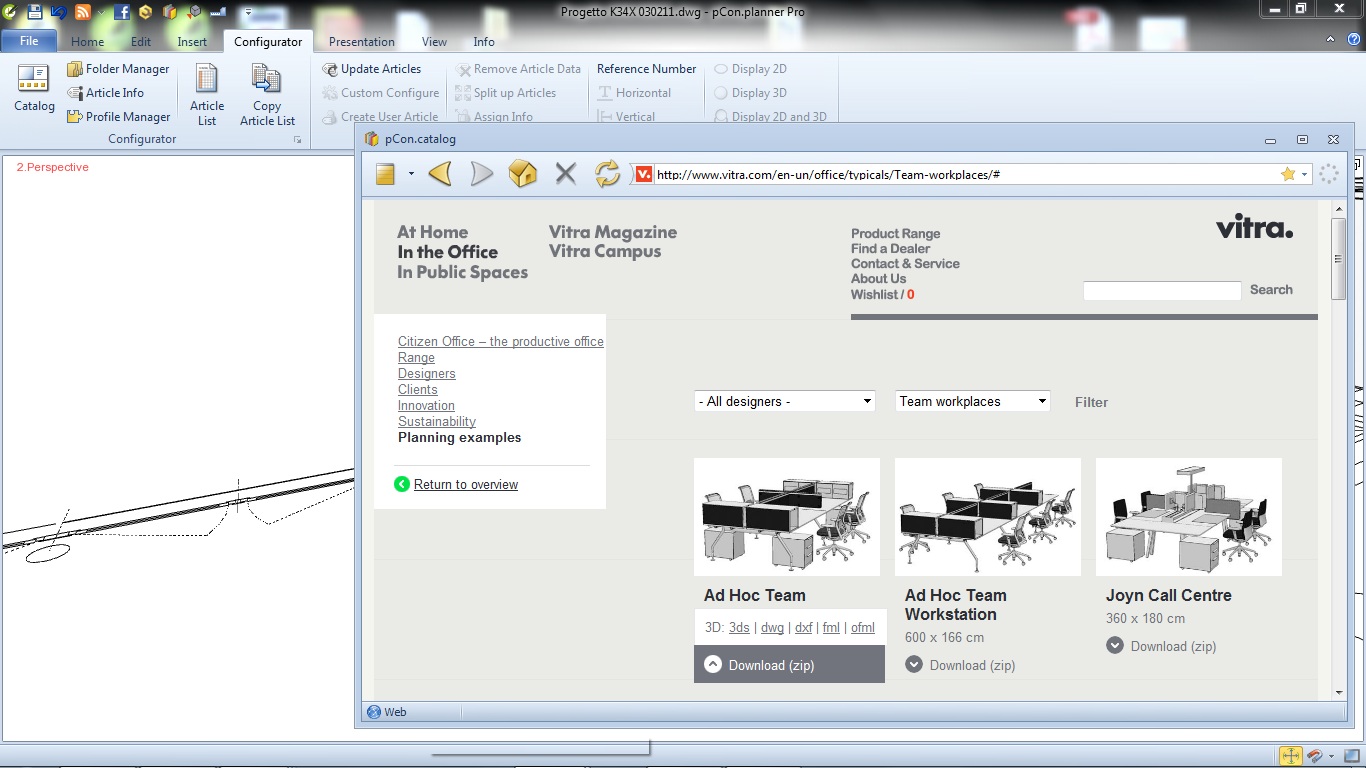
Task: Click the undo arrow in quick access toolbar
Action: click(x=58, y=12)
